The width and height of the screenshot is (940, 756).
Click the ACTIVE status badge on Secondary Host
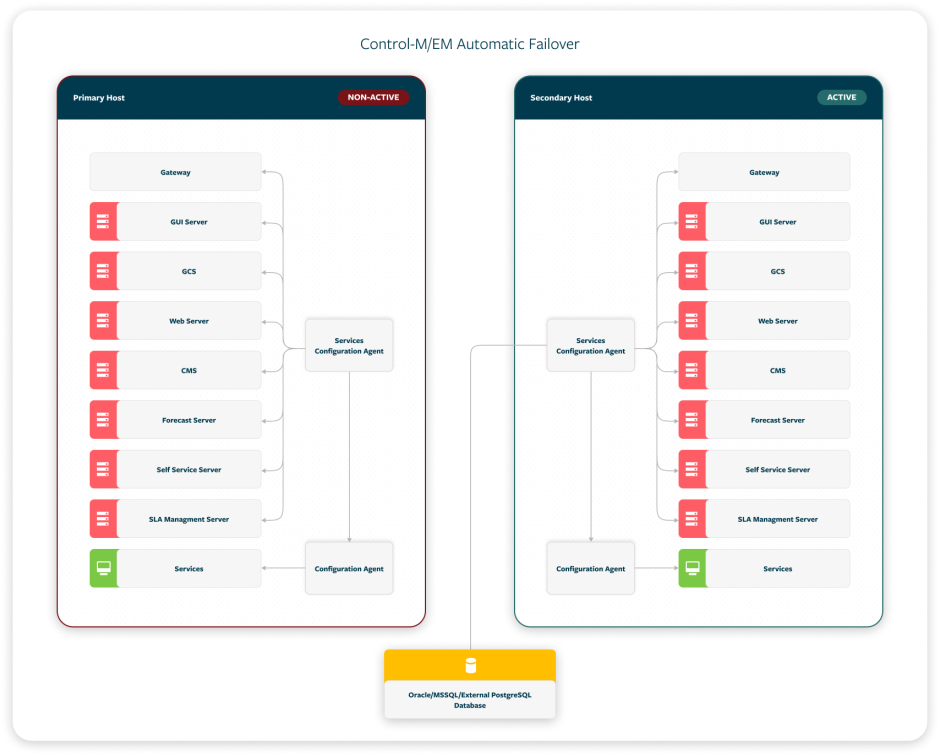point(841,98)
